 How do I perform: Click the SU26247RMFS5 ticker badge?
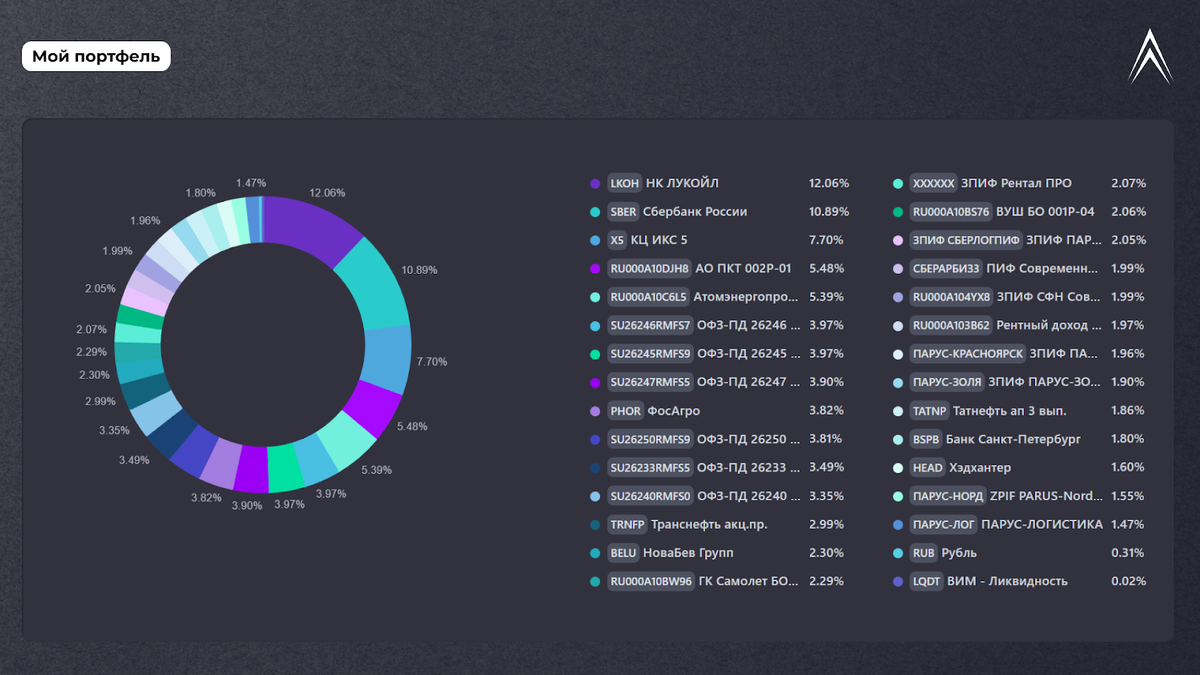click(x=650, y=382)
